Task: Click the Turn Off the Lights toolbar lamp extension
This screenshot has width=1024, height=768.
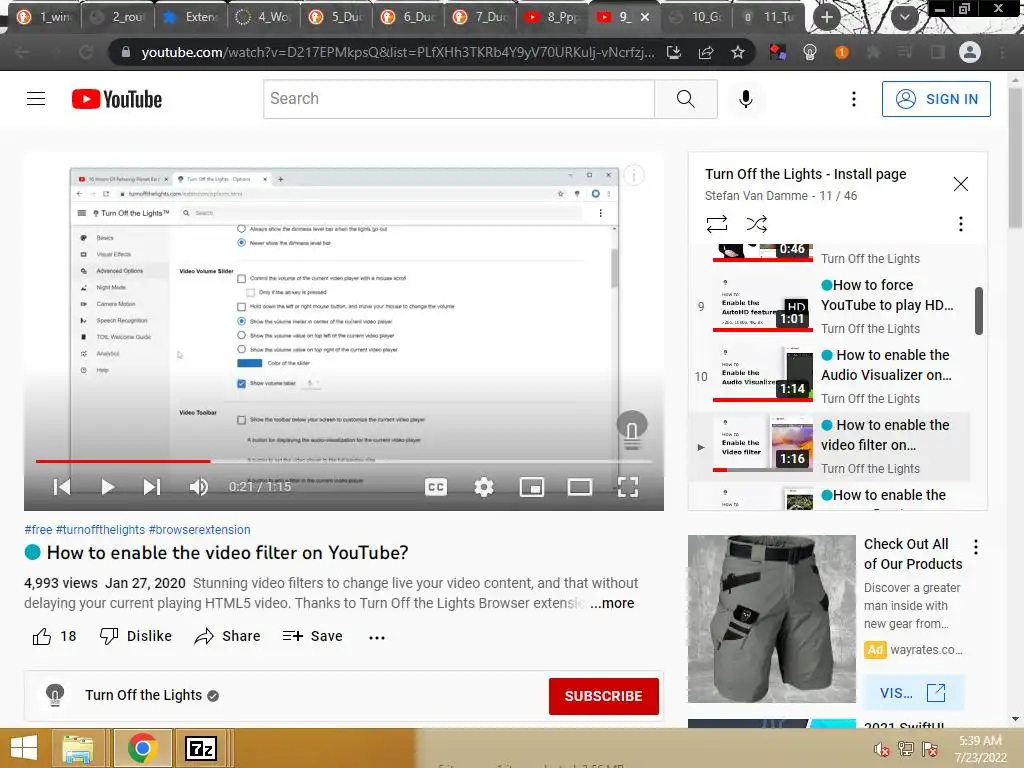Action: 810,52
